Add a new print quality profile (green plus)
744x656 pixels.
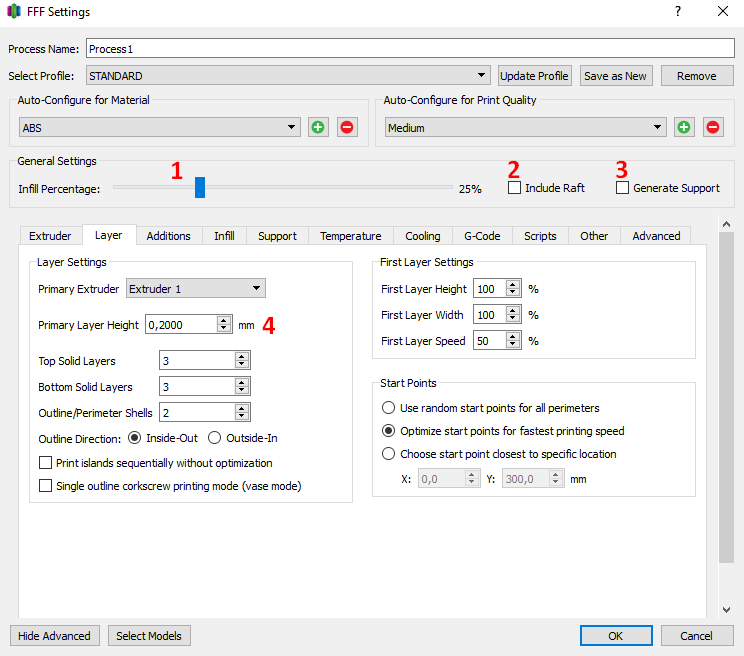[684, 127]
